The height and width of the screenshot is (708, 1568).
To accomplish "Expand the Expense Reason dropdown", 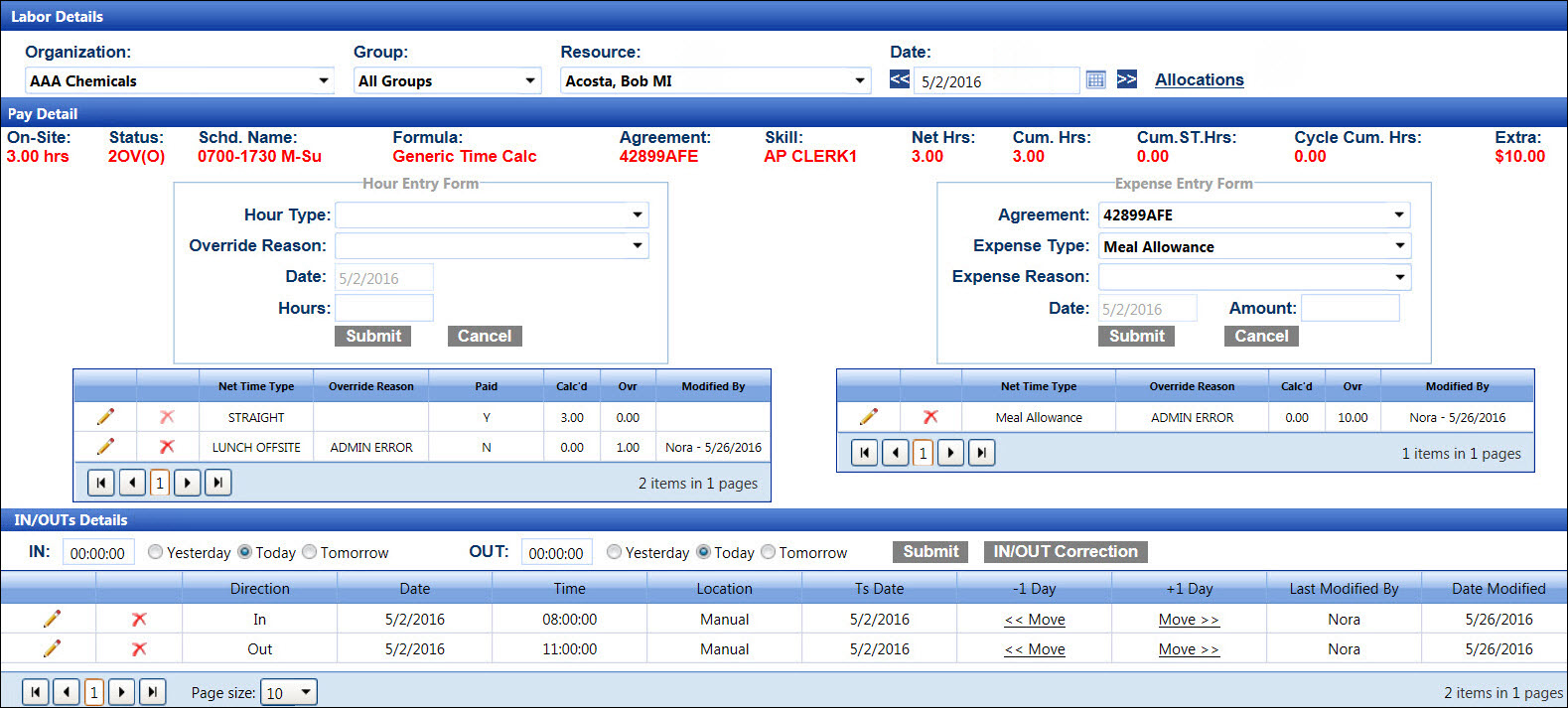I will (1399, 277).
